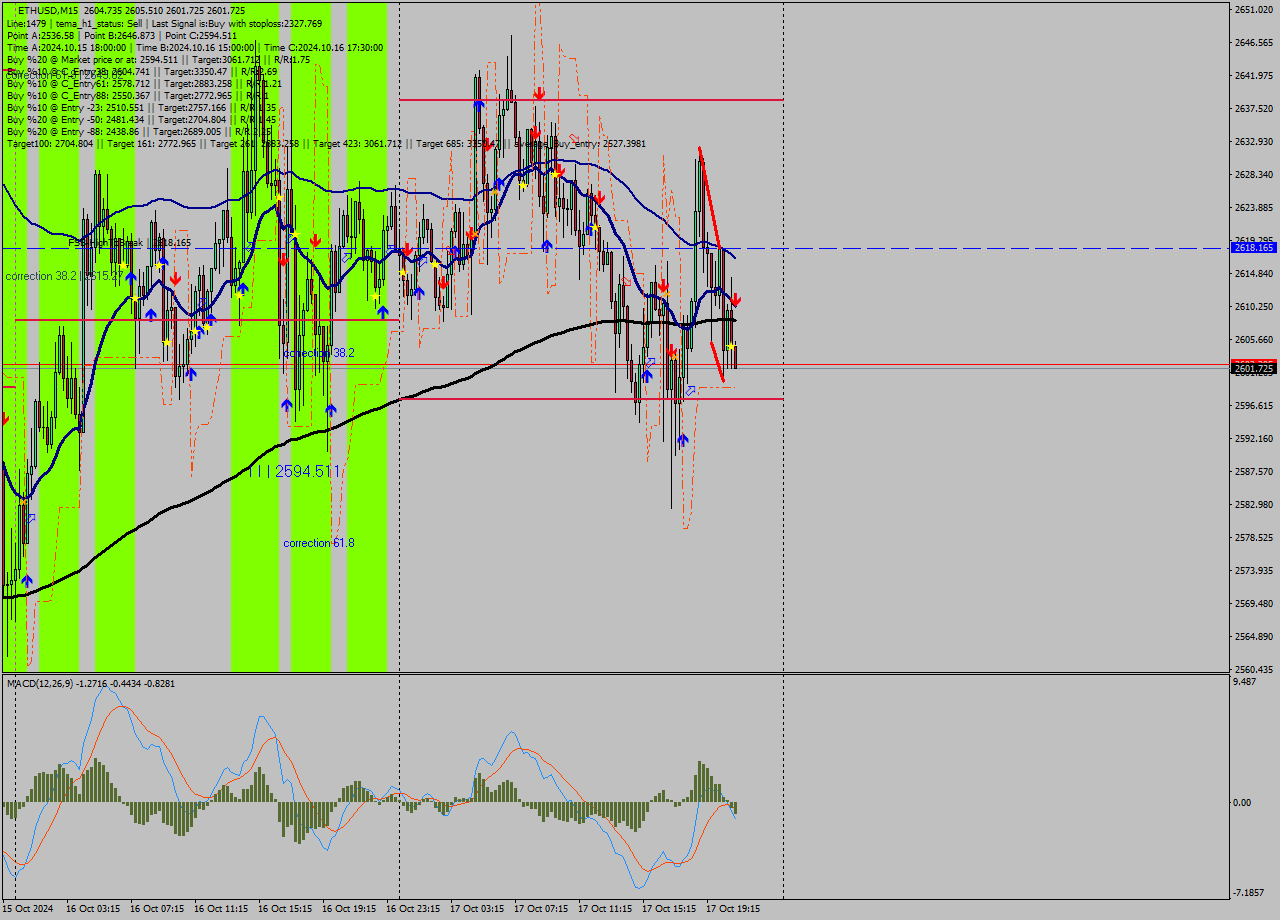Click the 'correction 61.8' chart label
Screen dimensions: 1280x920
pyautogui.click(x=319, y=543)
